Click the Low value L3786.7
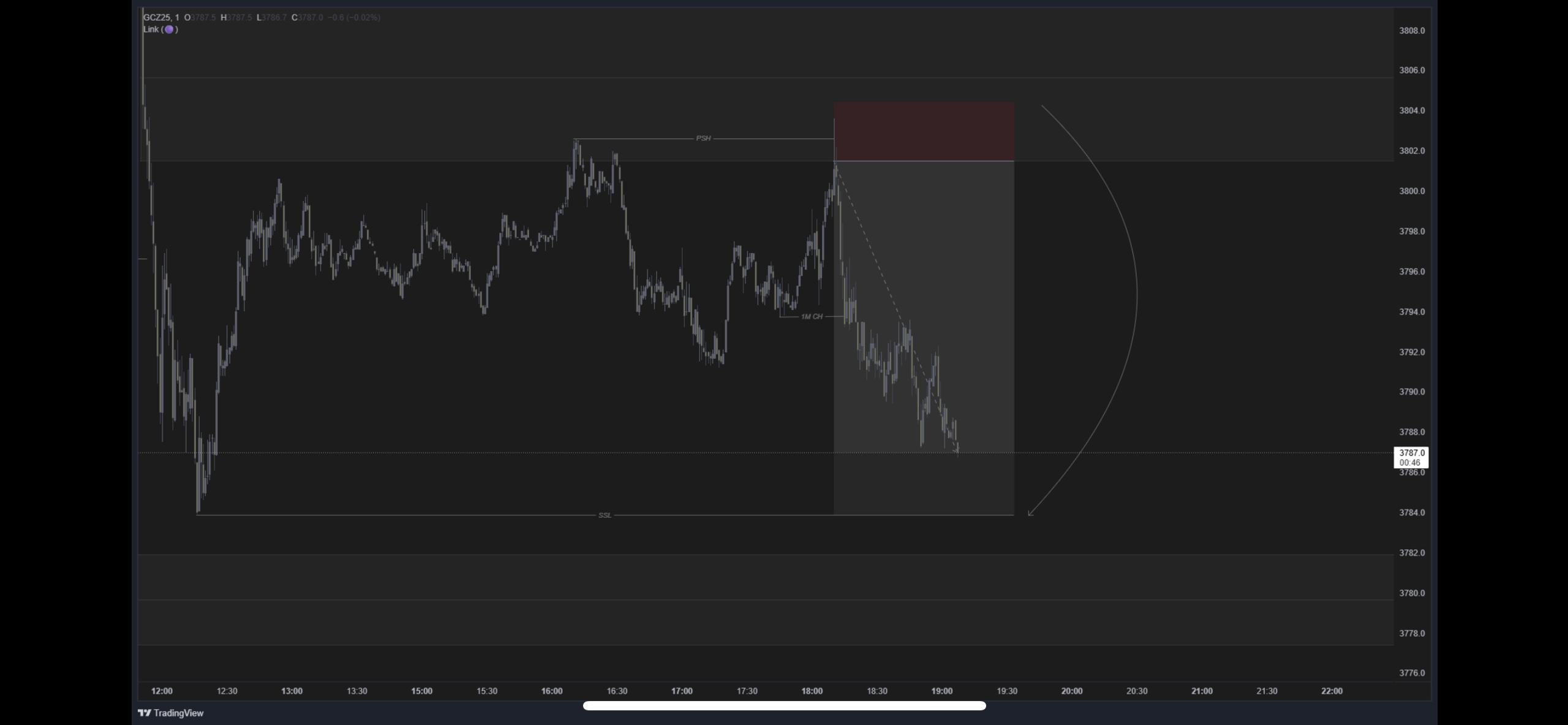The height and width of the screenshot is (725, 1568). 271,17
